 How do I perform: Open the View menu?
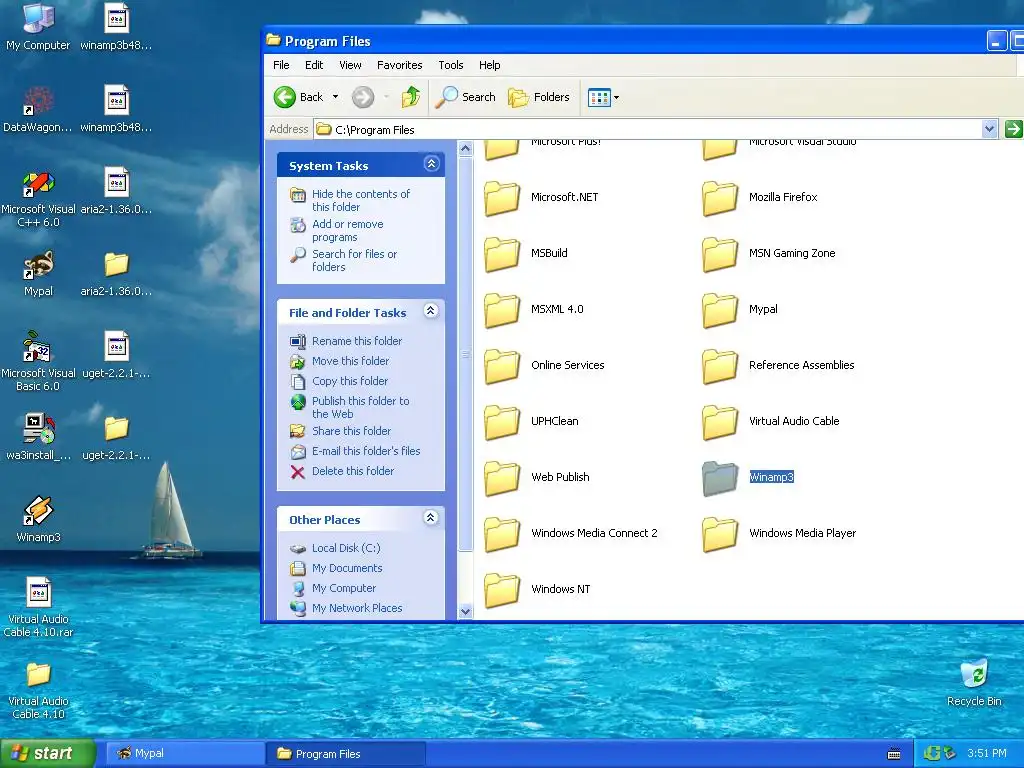(x=350, y=65)
